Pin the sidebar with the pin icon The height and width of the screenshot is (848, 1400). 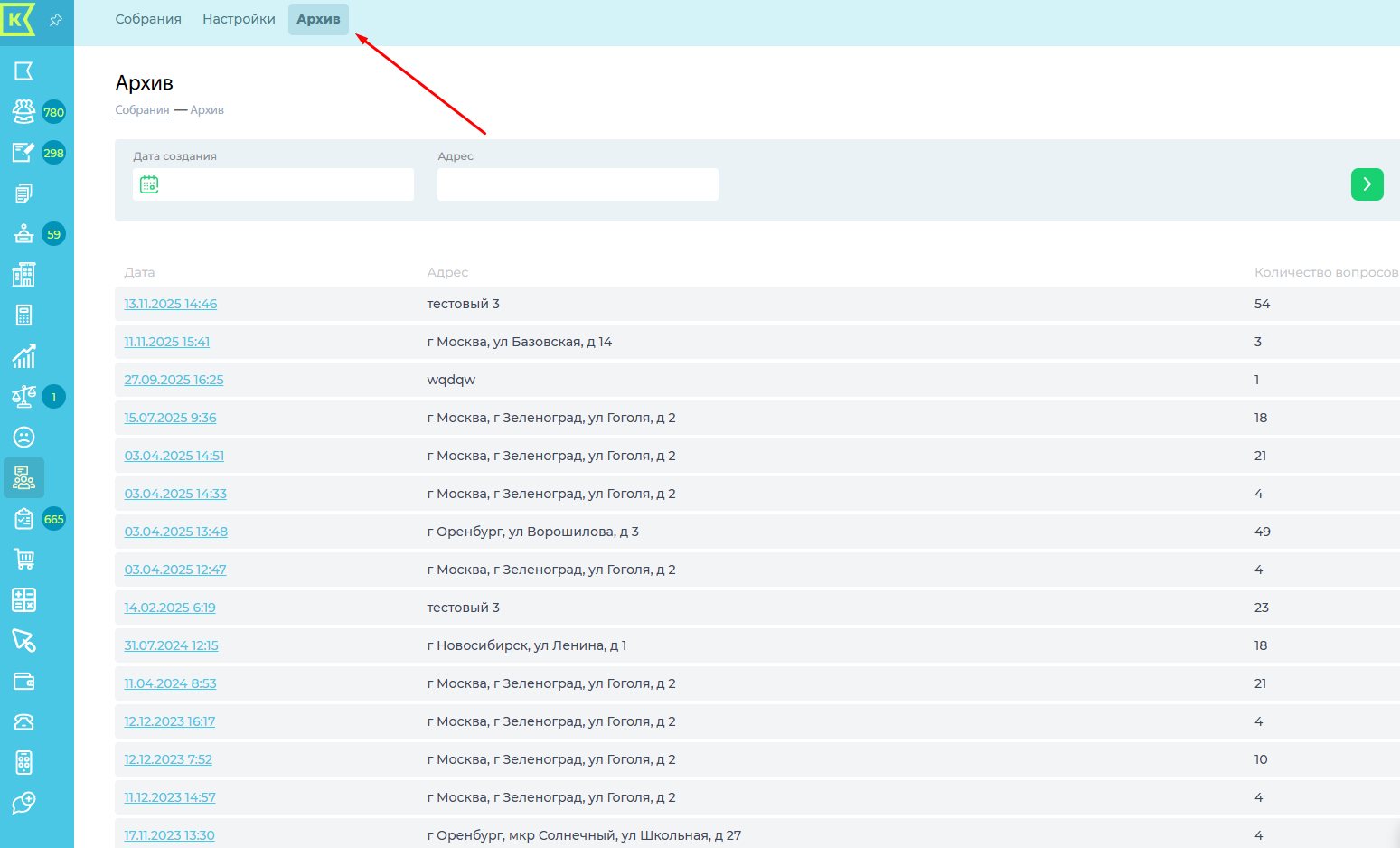pyautogui.click(x=56, y=20)
